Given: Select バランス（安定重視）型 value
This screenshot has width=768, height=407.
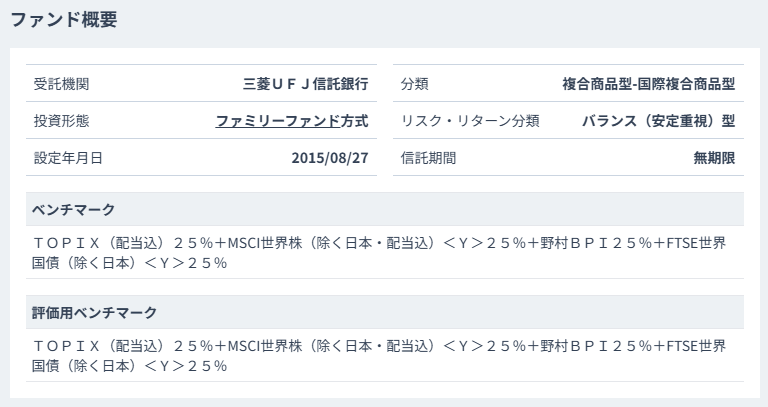Looking at the screenshot, I should click(659, 120).
